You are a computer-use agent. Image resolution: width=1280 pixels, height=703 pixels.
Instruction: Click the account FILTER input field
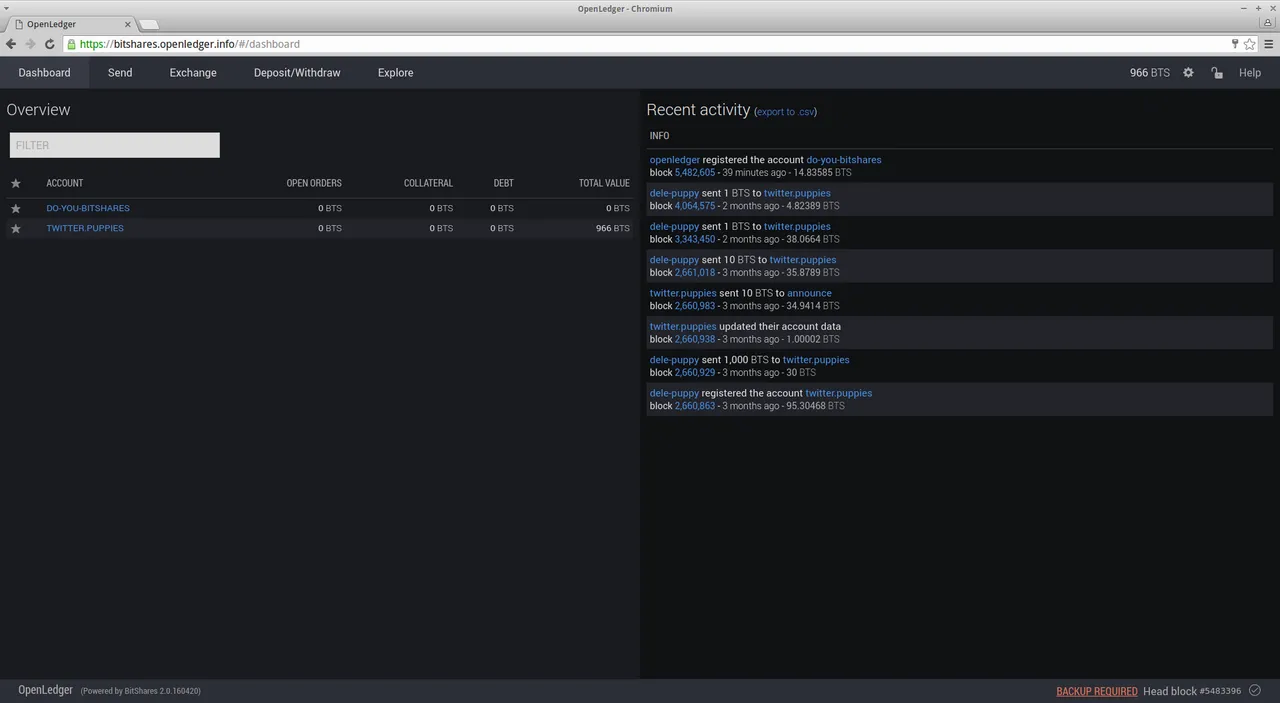pos(115,145)
